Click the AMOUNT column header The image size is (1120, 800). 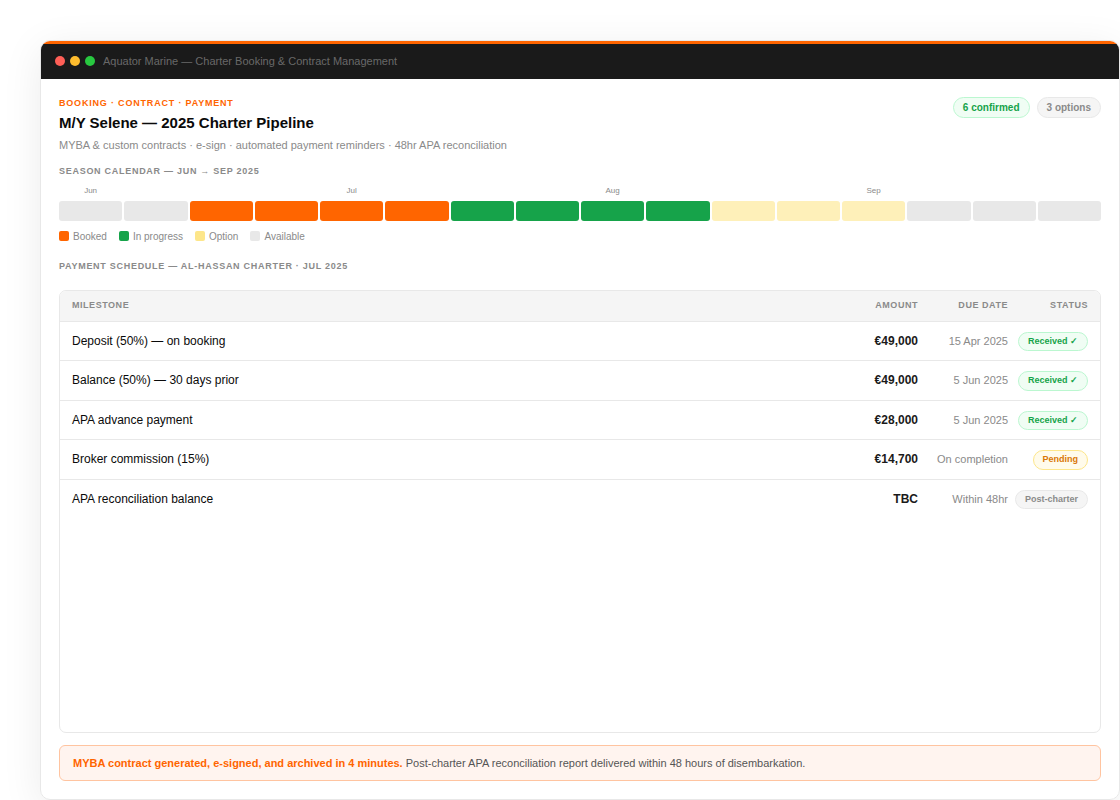(896, 305)
